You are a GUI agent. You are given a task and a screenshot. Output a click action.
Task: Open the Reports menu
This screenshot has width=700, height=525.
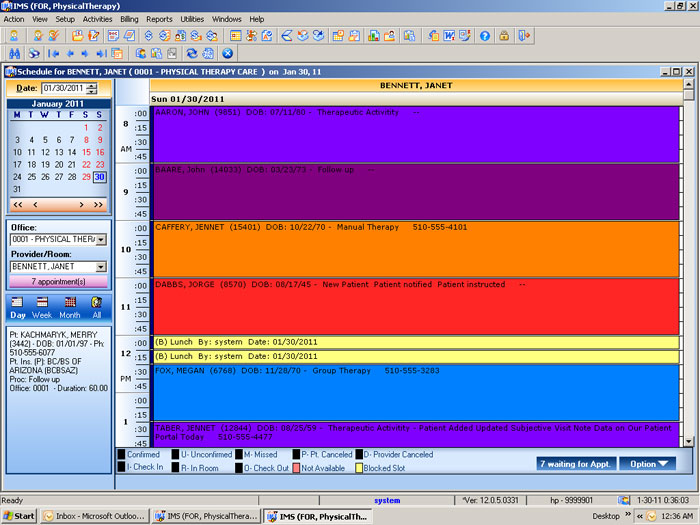tap(159, 19)
